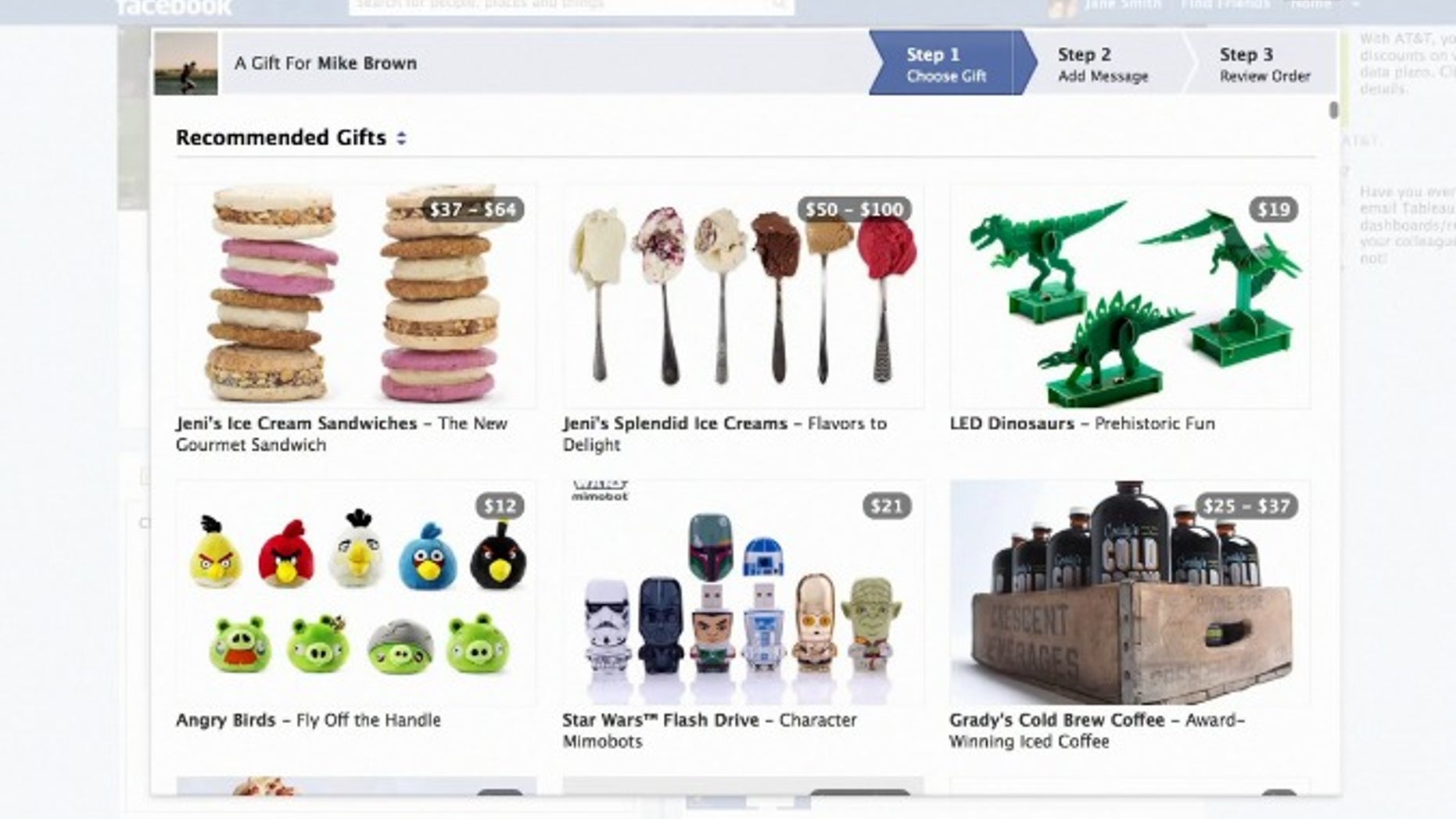
Task: Click the gift dialog's vertical scrollbar thumb
Action: [1333, 111]
